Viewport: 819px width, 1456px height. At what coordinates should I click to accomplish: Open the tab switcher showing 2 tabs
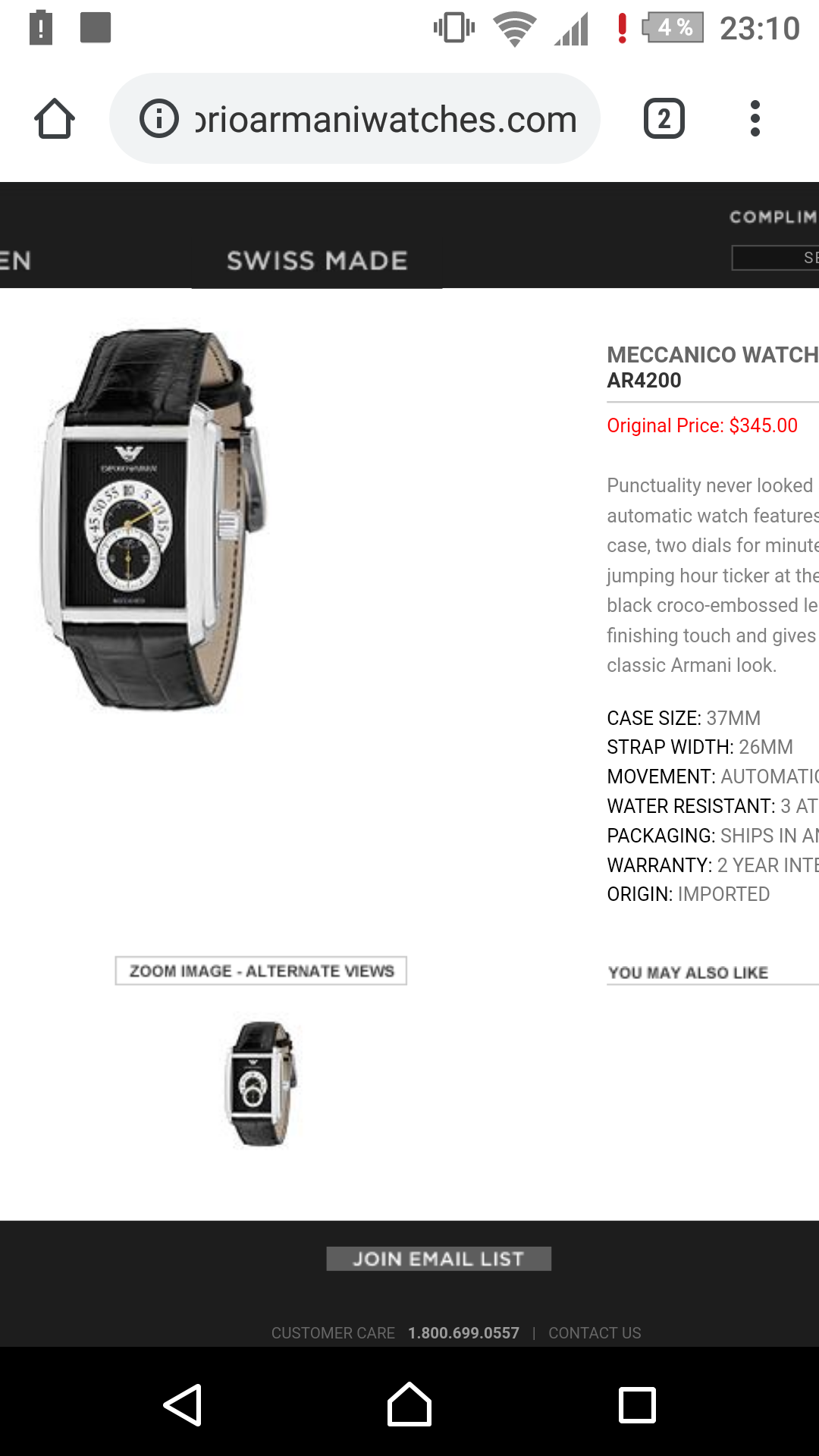664,119
